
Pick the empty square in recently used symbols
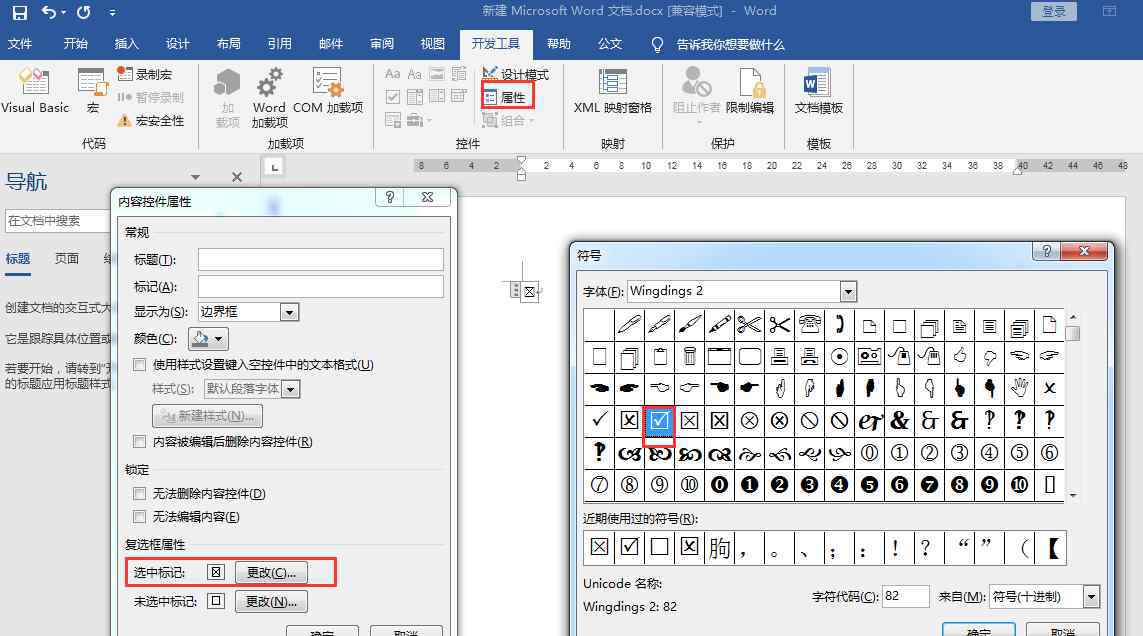click(659, 548)
